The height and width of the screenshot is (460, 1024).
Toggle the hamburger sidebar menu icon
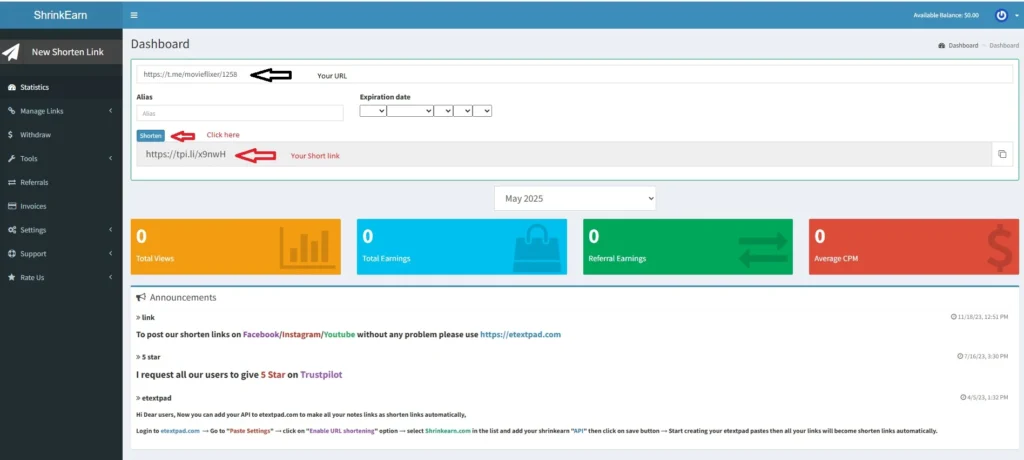point(134,15)
